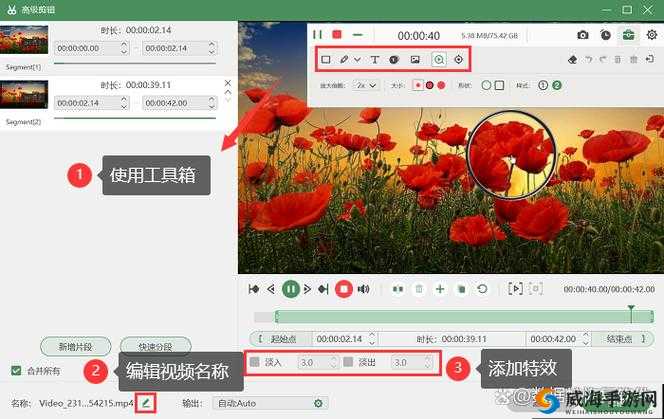The height and width of the screenshot is (419, 664).
Task: Click start time field 00:00:02.14 below timeline
Action: coord(340,339)
